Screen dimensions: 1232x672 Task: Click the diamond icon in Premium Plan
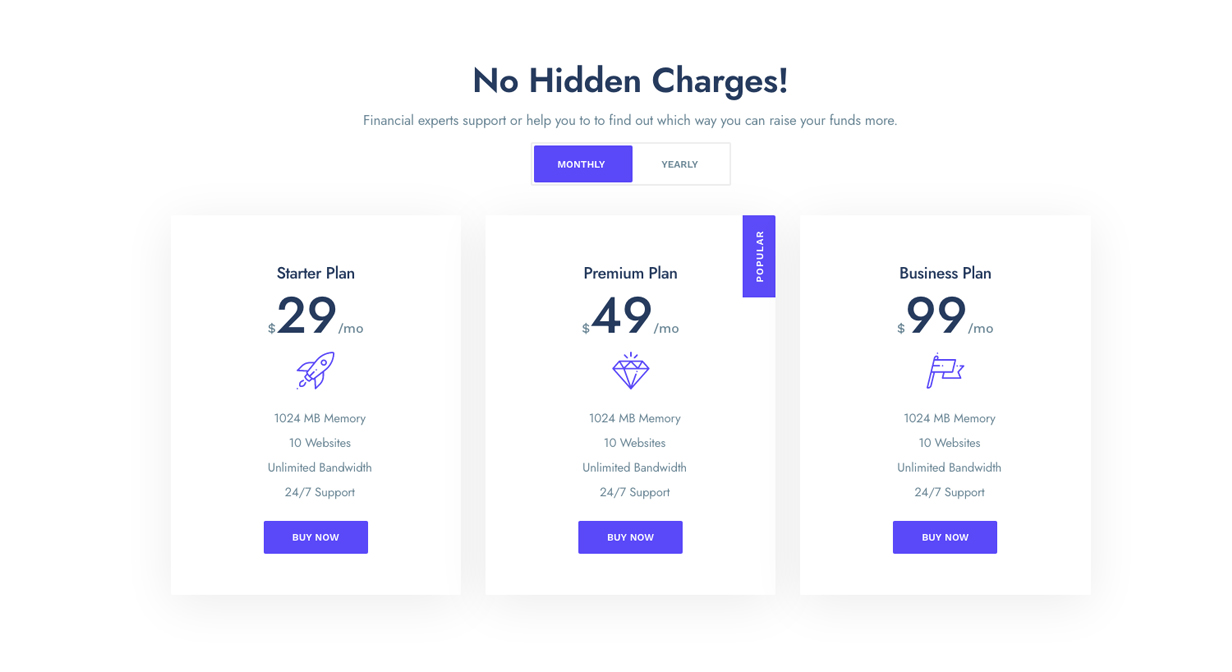[631, 371]
